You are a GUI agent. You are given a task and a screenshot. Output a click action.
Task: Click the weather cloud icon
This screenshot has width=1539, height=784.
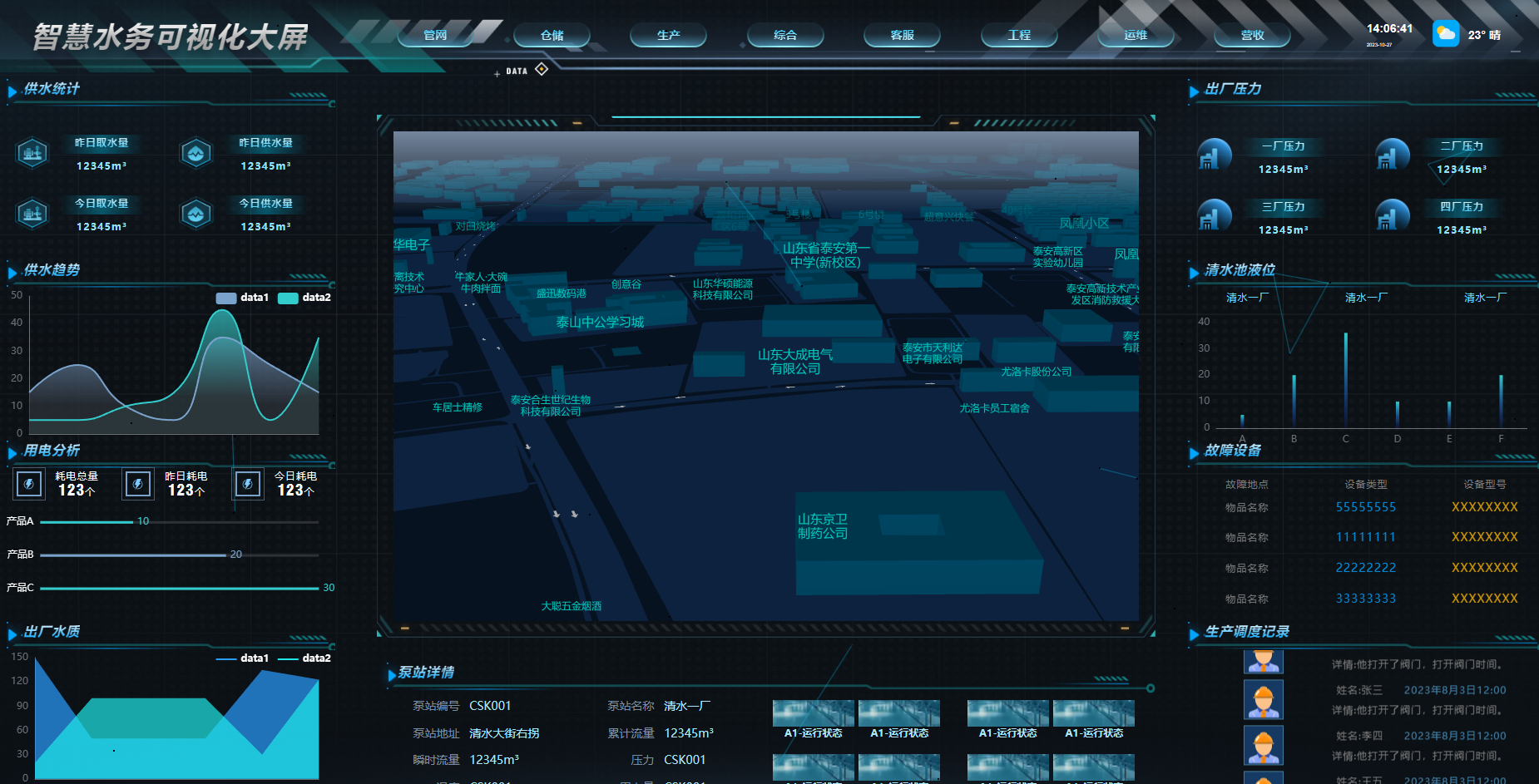pyautogui.click(x=1446, y=34)
